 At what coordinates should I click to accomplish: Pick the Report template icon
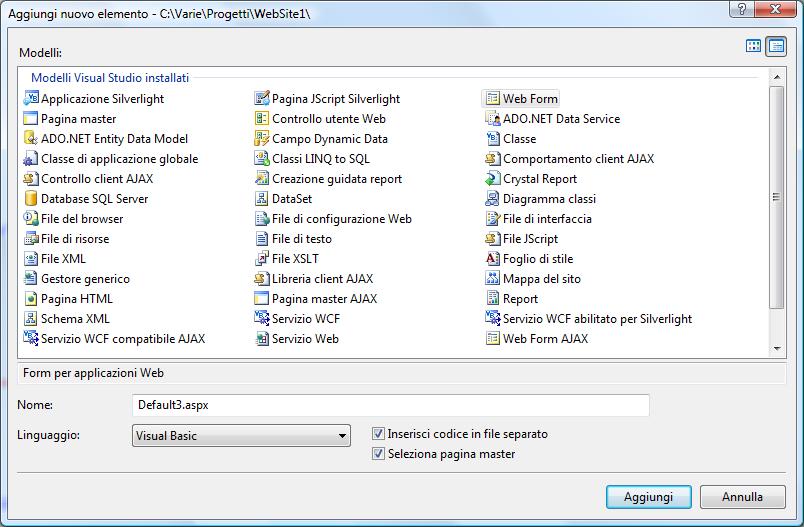click(x=493, y=298)
